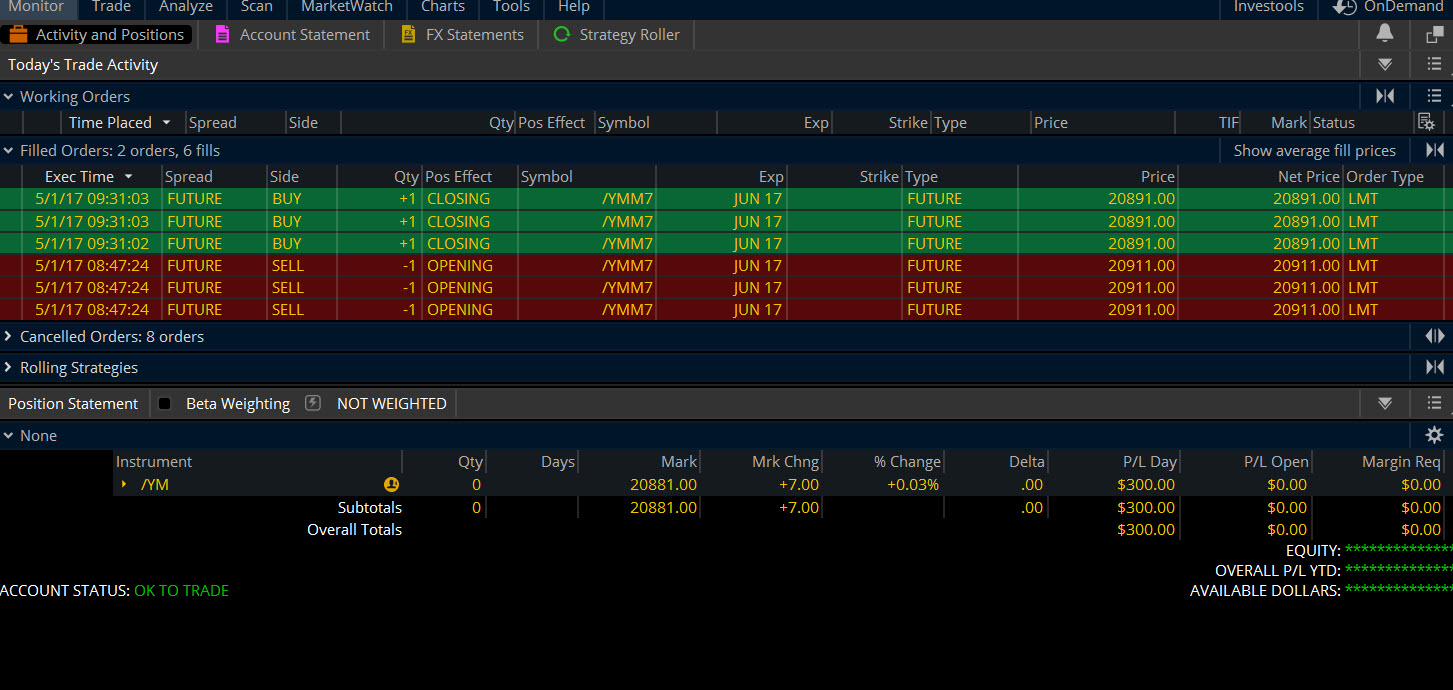Image resolution: width=1453 pixels, height=690 pixels.
Task: Click the orange account icon in the /YM row
Action: [391, 484]
